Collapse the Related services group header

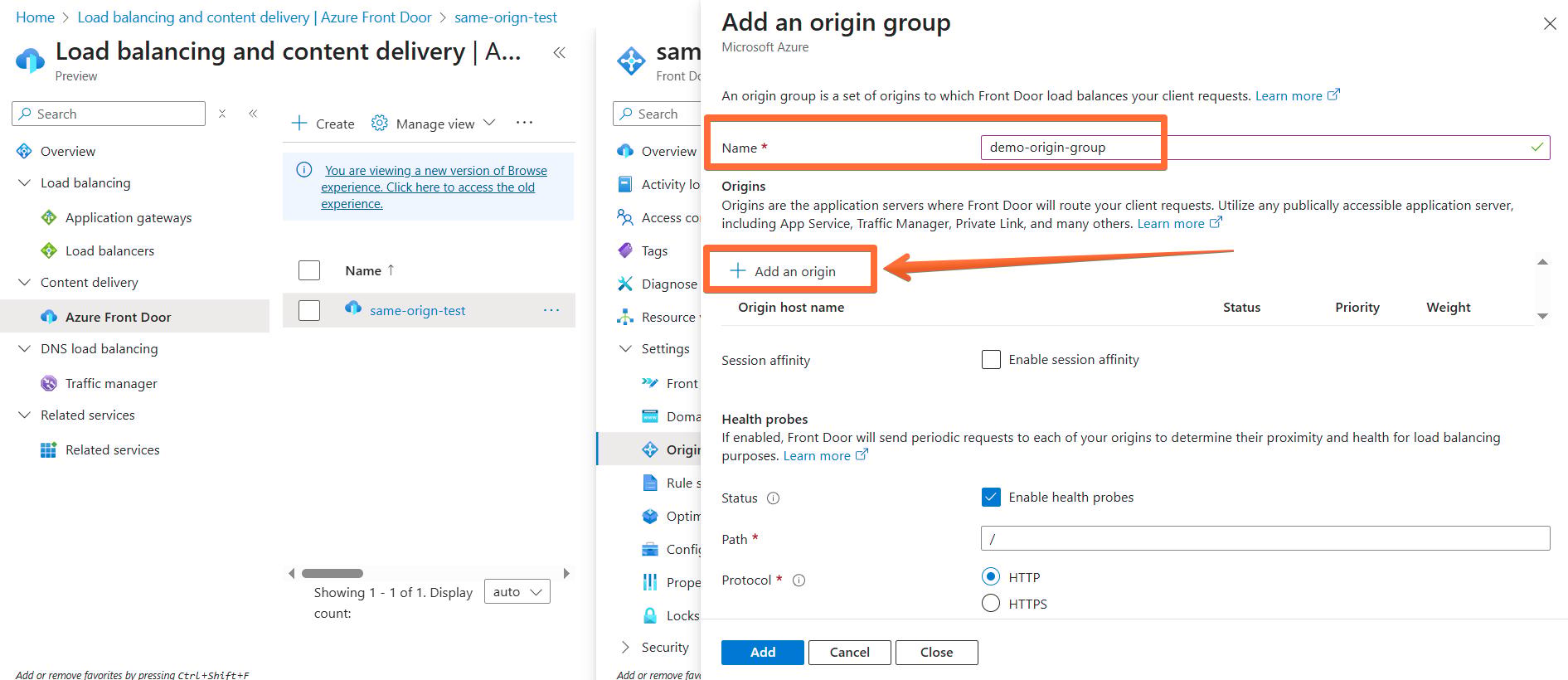(x=24, y=415)
